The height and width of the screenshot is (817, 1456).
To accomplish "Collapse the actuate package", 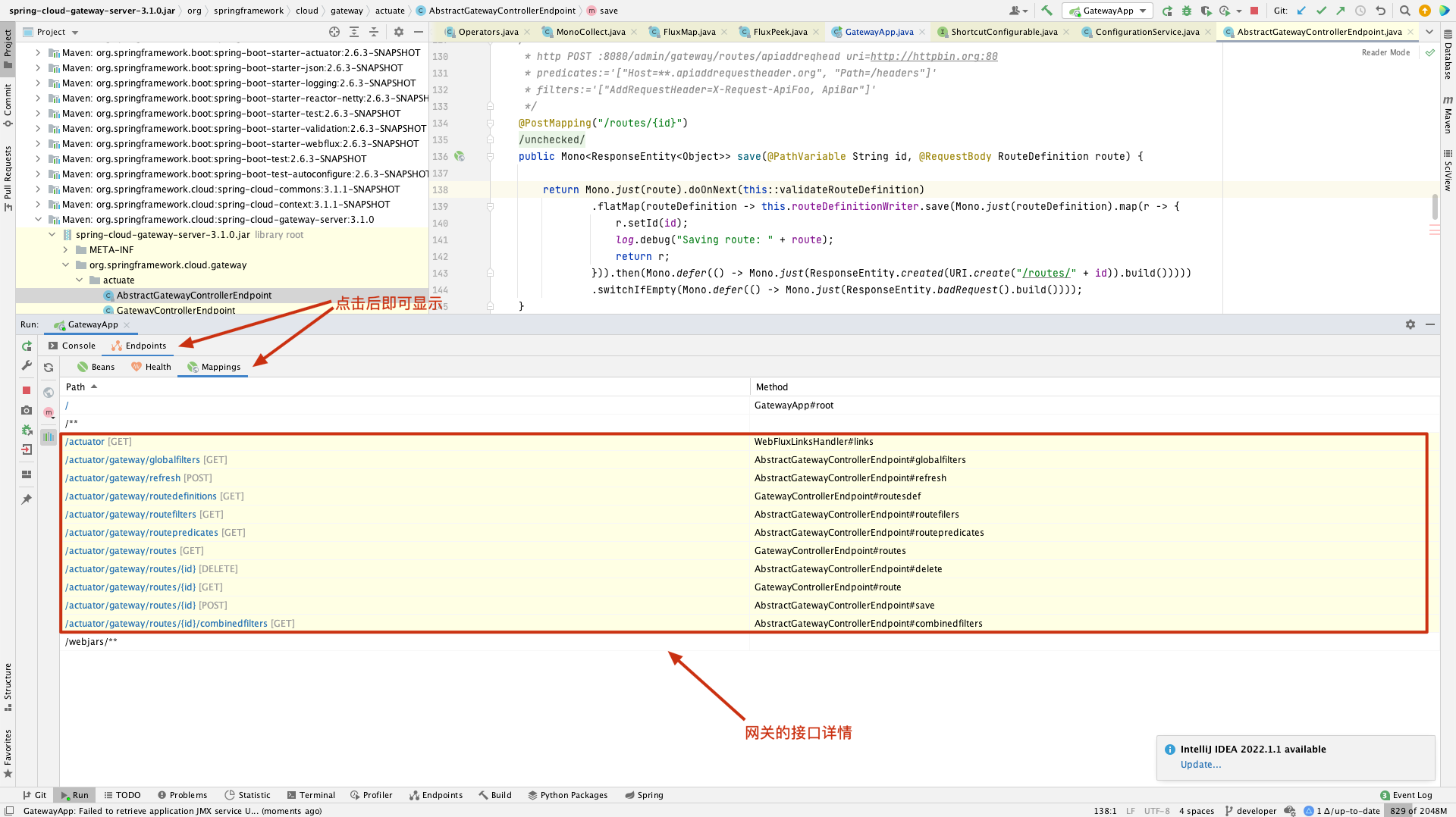I will [x=79, y=280].
